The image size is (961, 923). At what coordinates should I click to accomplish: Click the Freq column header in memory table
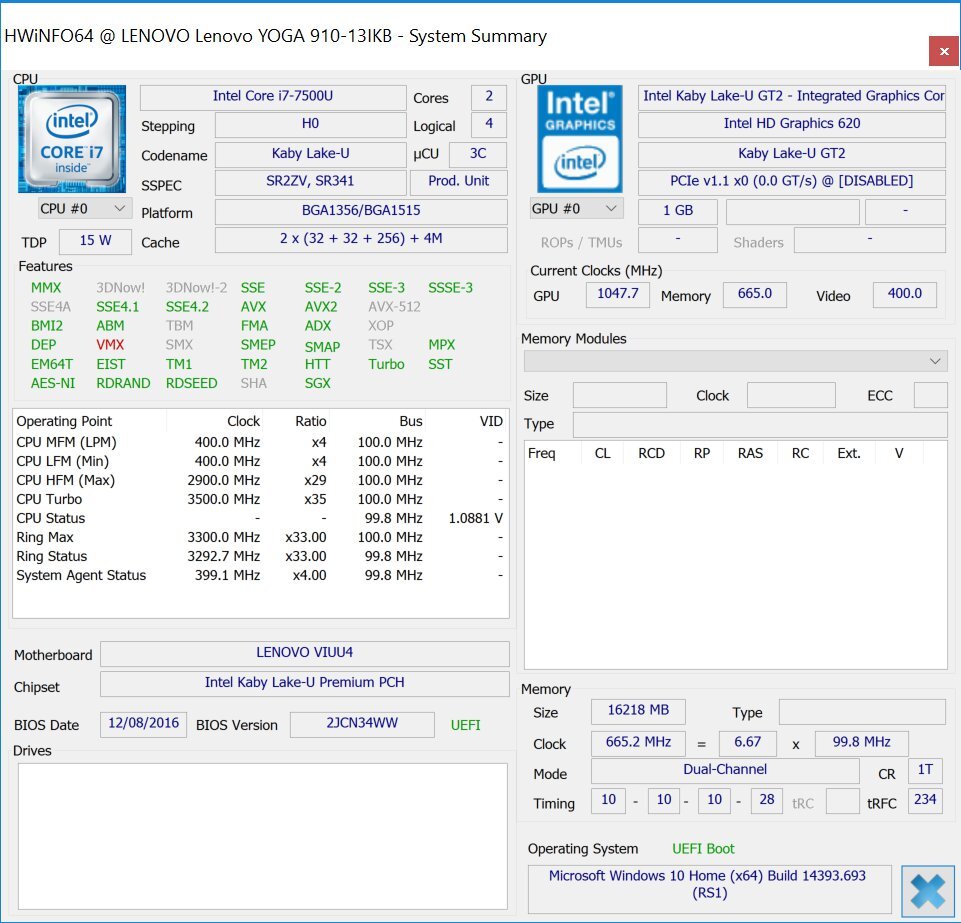point(542,453)
